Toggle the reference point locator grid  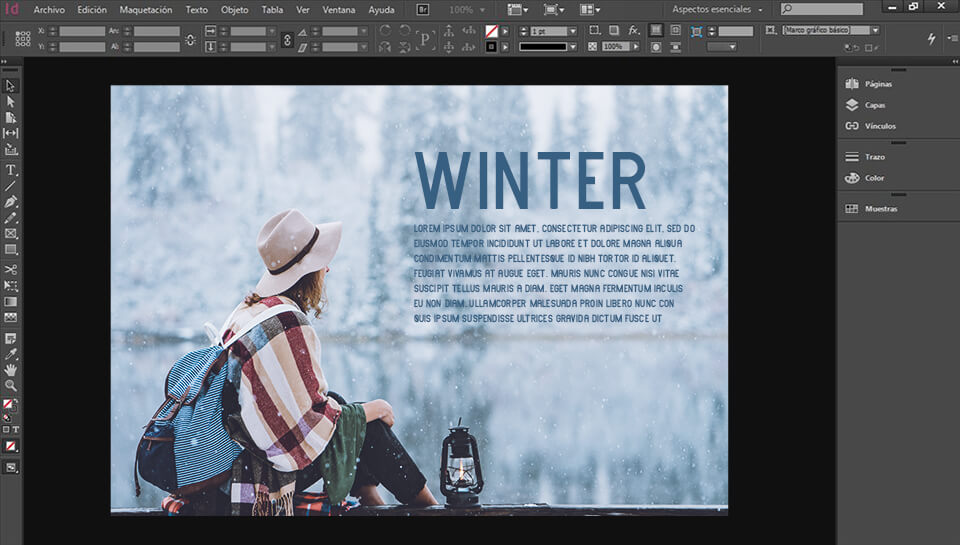click(22, 39)
